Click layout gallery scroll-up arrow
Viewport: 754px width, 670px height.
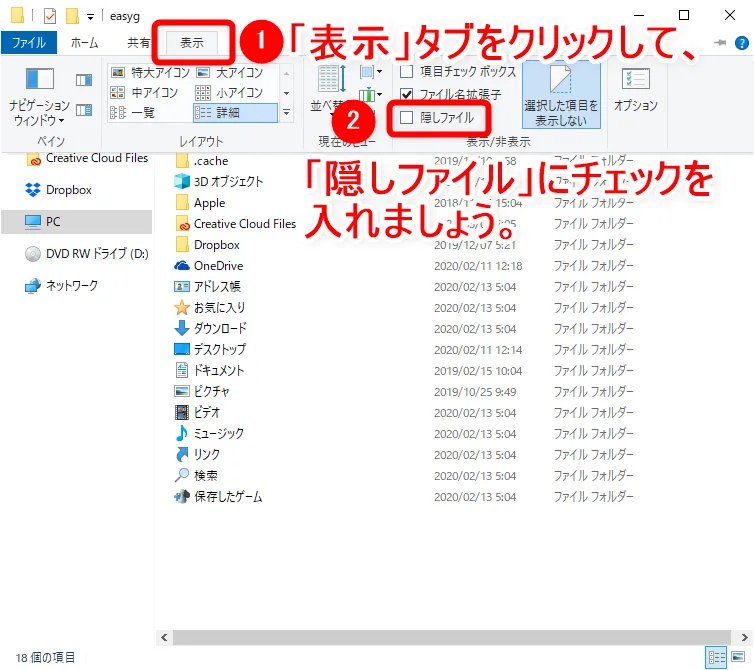pyautogui.click(x=286, y=73)
